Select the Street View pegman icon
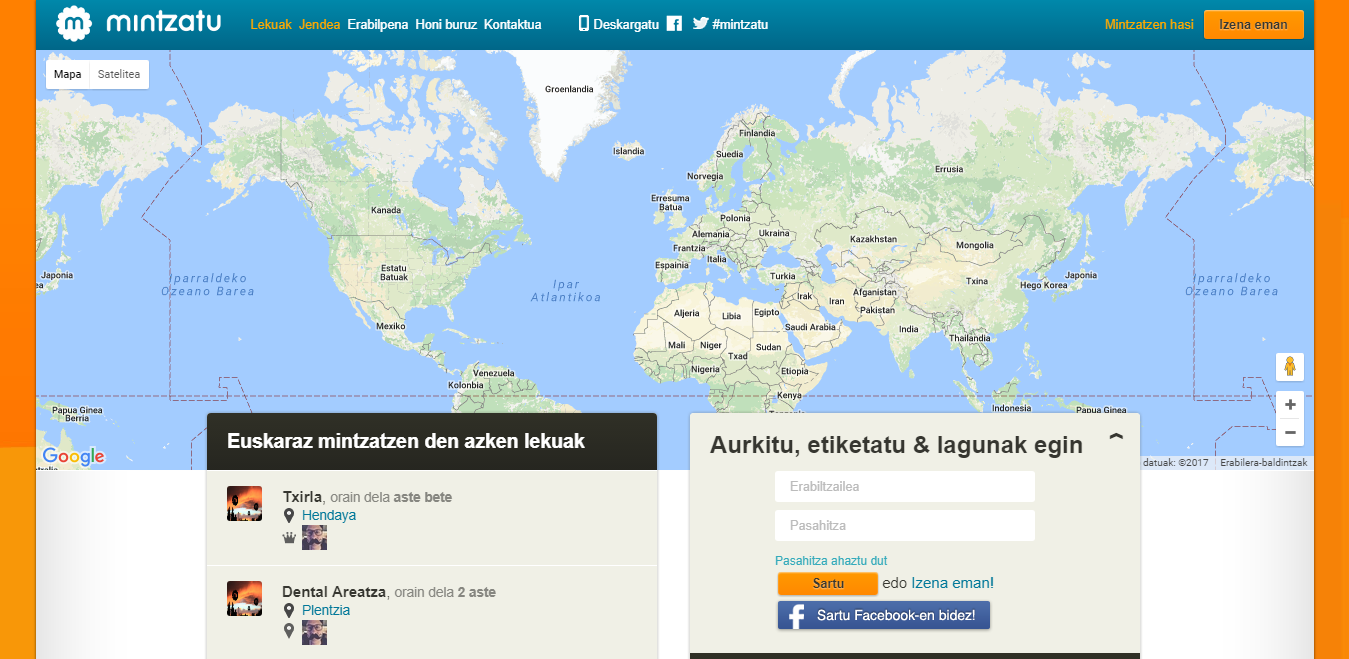 tap(1290, 367)
